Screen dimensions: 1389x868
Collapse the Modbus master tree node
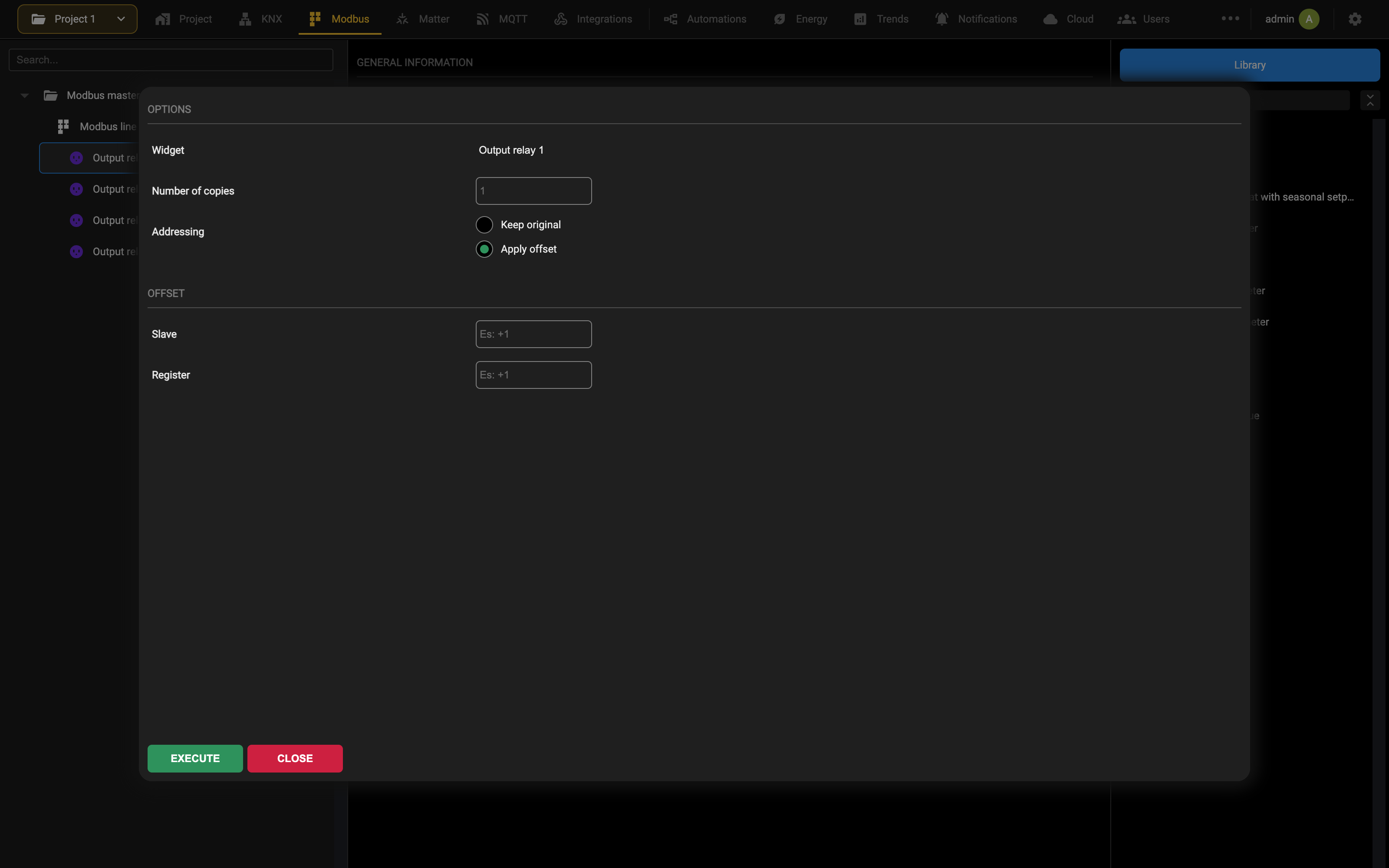click(25, 95)
